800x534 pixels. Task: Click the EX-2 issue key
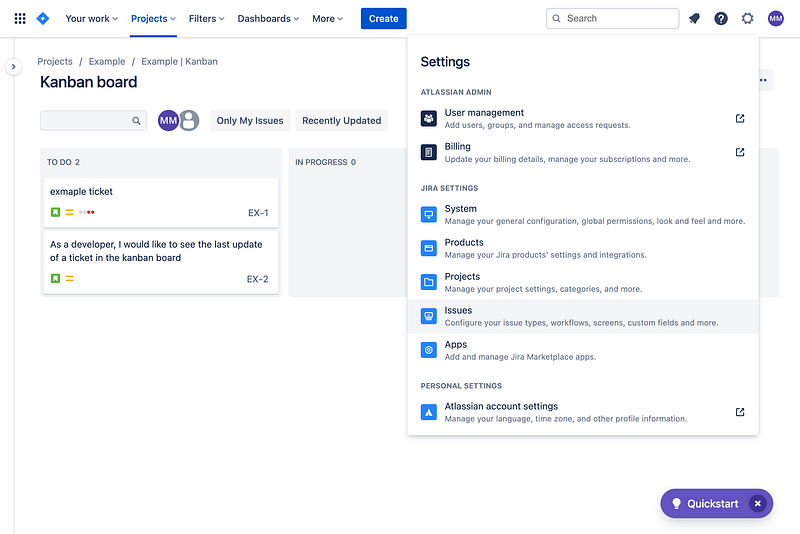(x=258, y=279)
